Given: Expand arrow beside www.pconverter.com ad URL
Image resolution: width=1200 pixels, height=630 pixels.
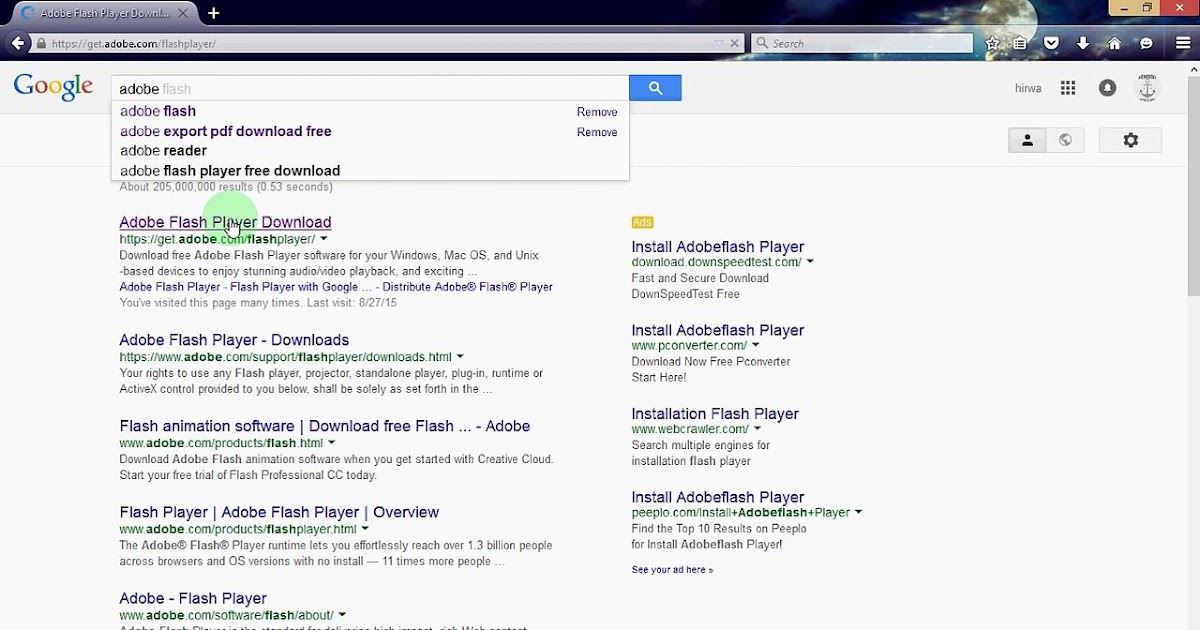Looking at the screenshot, I should (x=755, y=346).
